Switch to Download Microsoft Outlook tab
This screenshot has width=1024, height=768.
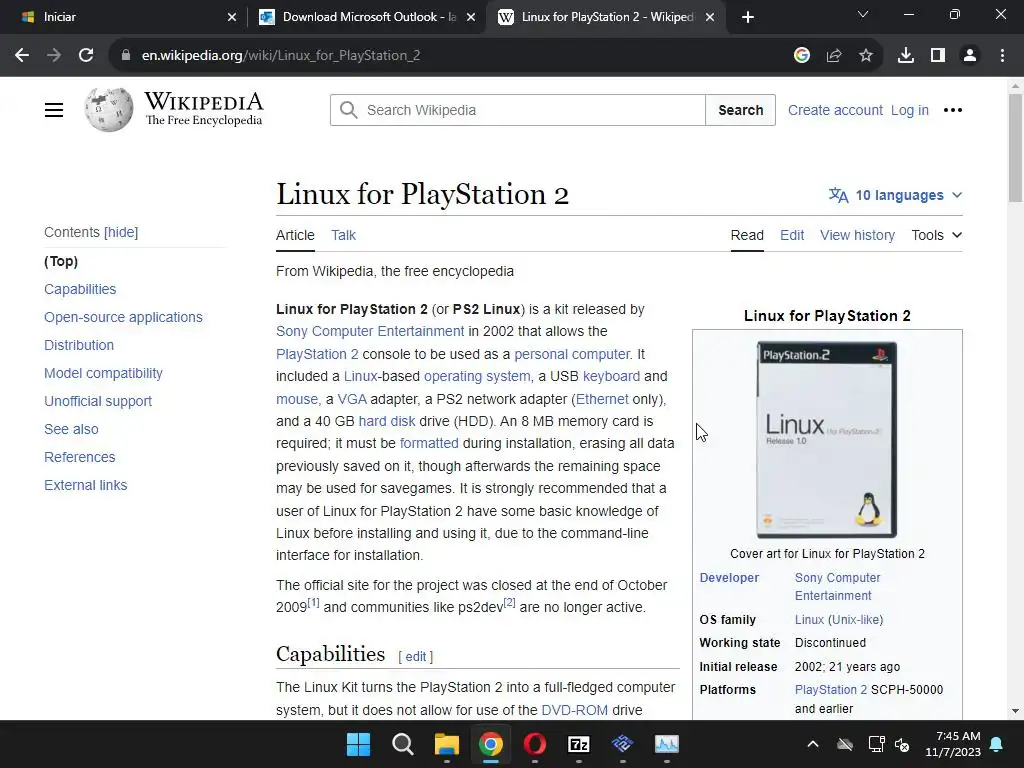point(368,17)
